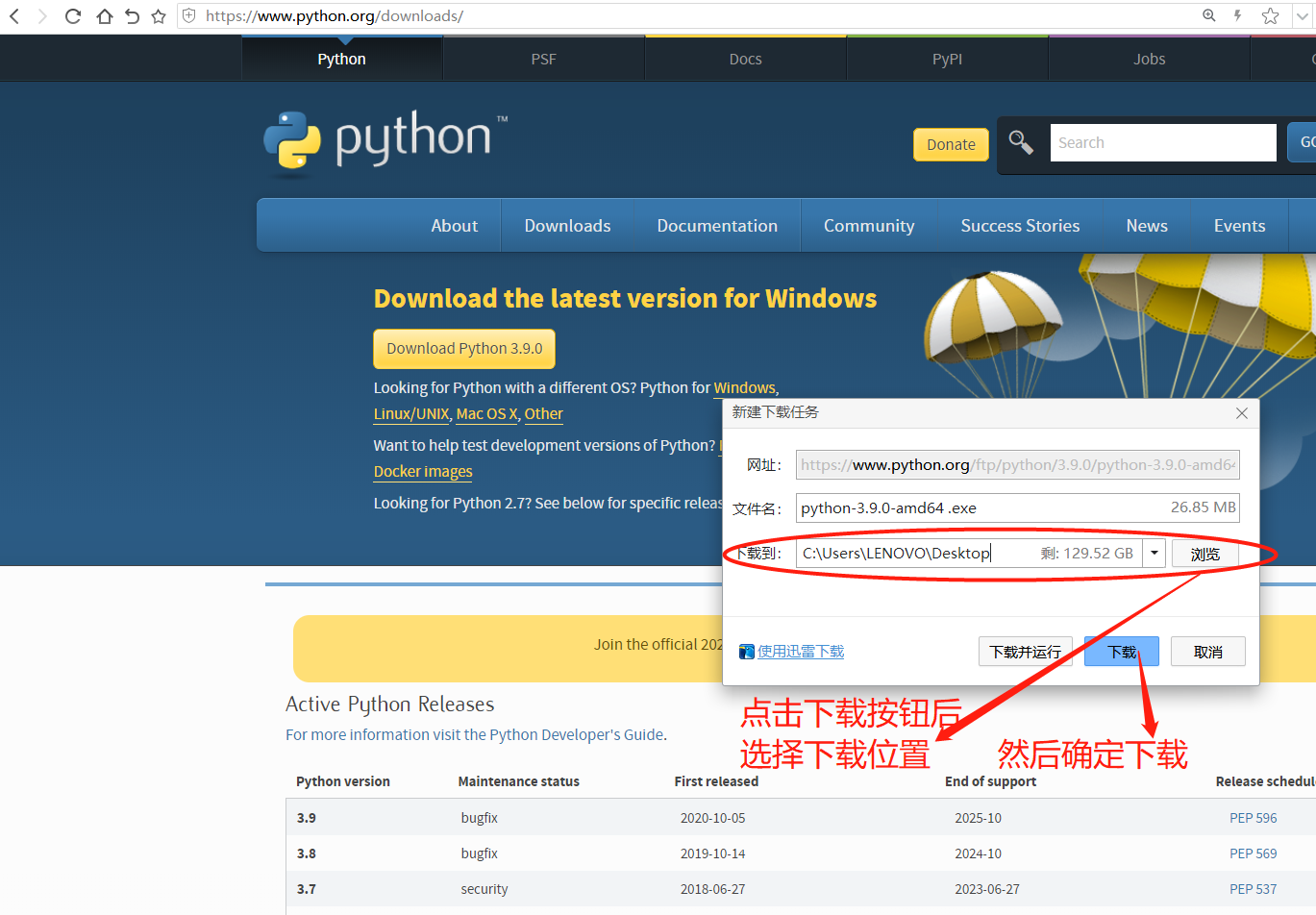The height and width of the screenshot is (915, 1316).
Task: Click the Donate button
Action: click(951, 144)
